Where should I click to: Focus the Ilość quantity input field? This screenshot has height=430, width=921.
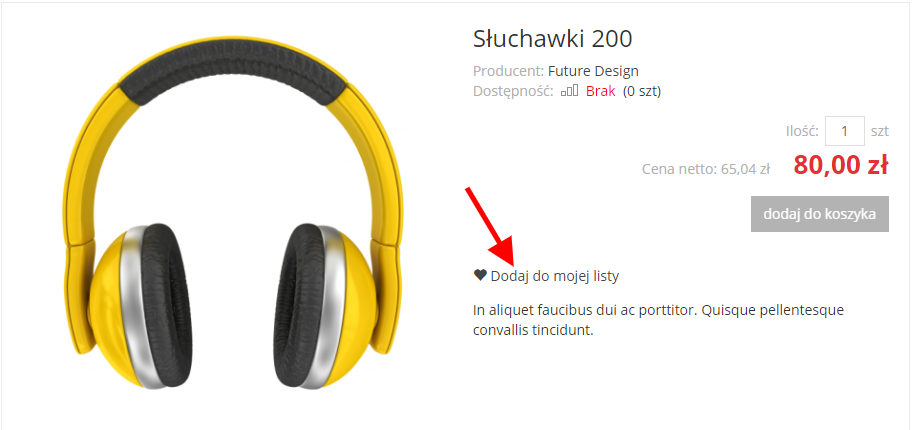845,131
